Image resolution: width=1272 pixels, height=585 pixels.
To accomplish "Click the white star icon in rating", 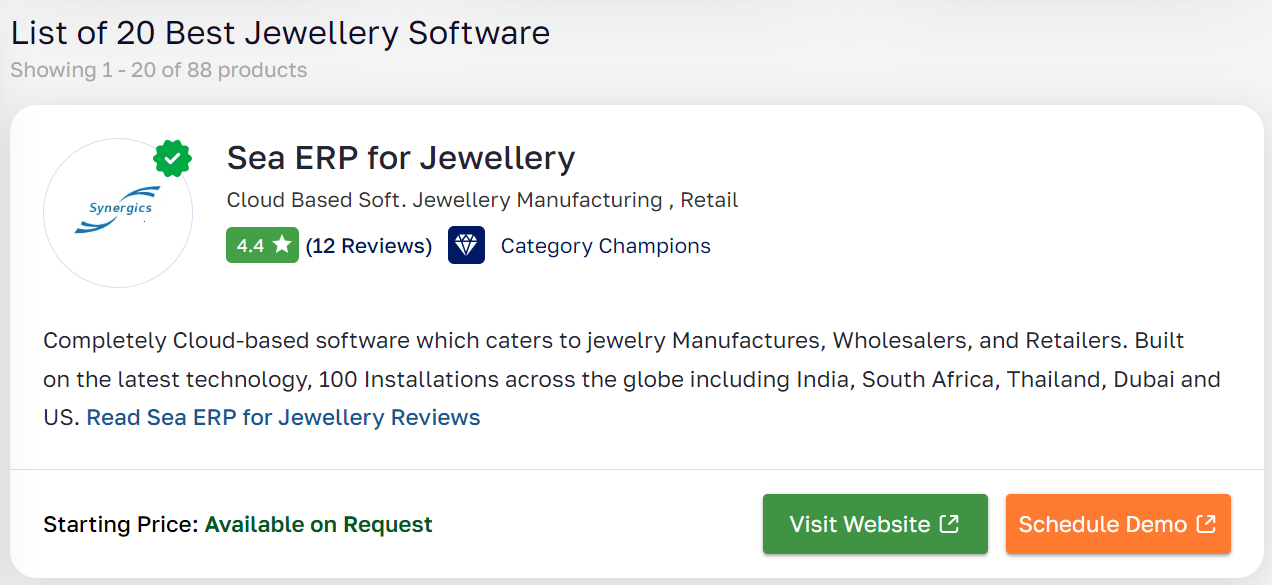I will click(x=282, y=245).
